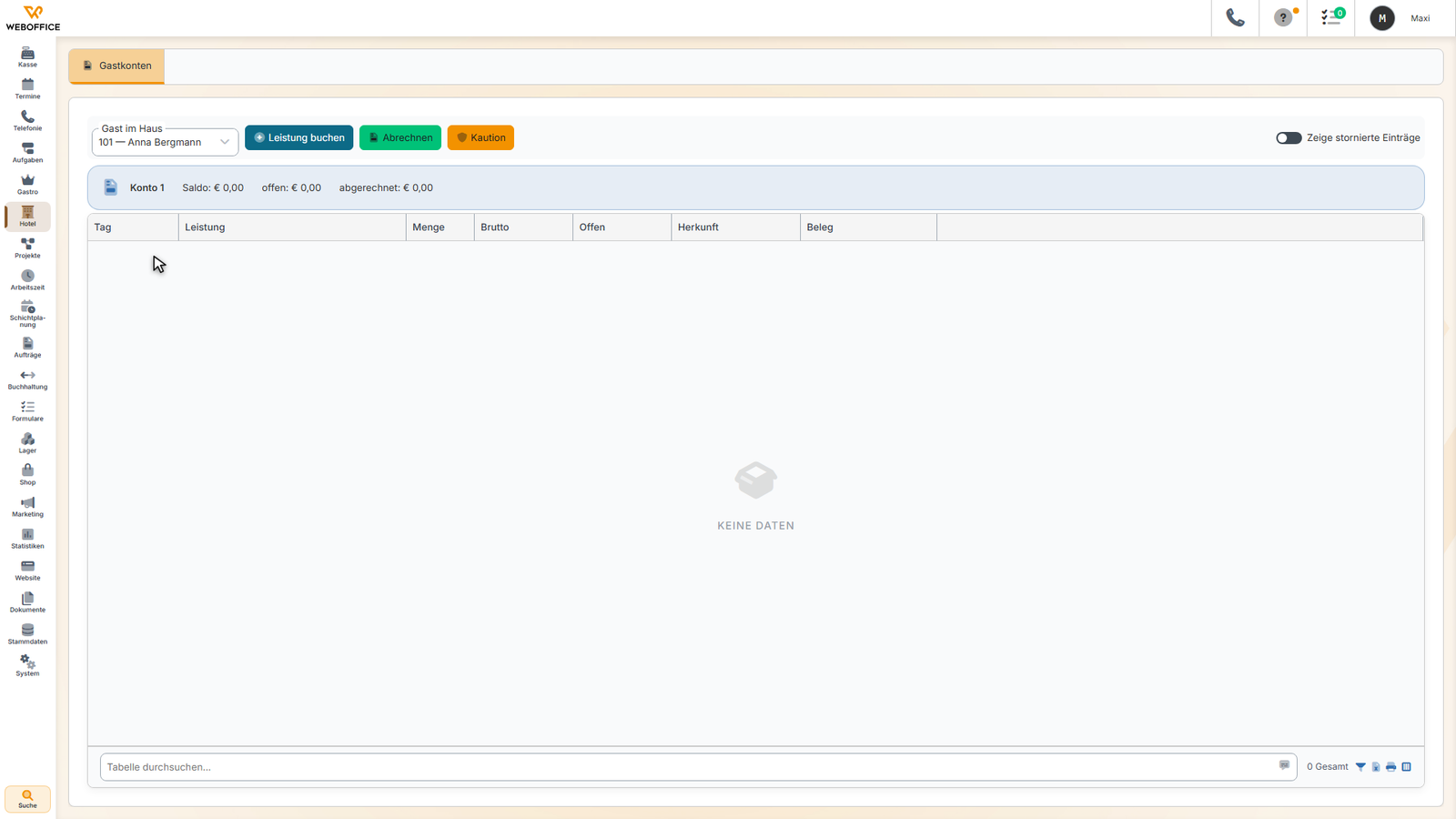Sort by the Herkunft column header
1456x819 pixels.
[x=736, y=227]
